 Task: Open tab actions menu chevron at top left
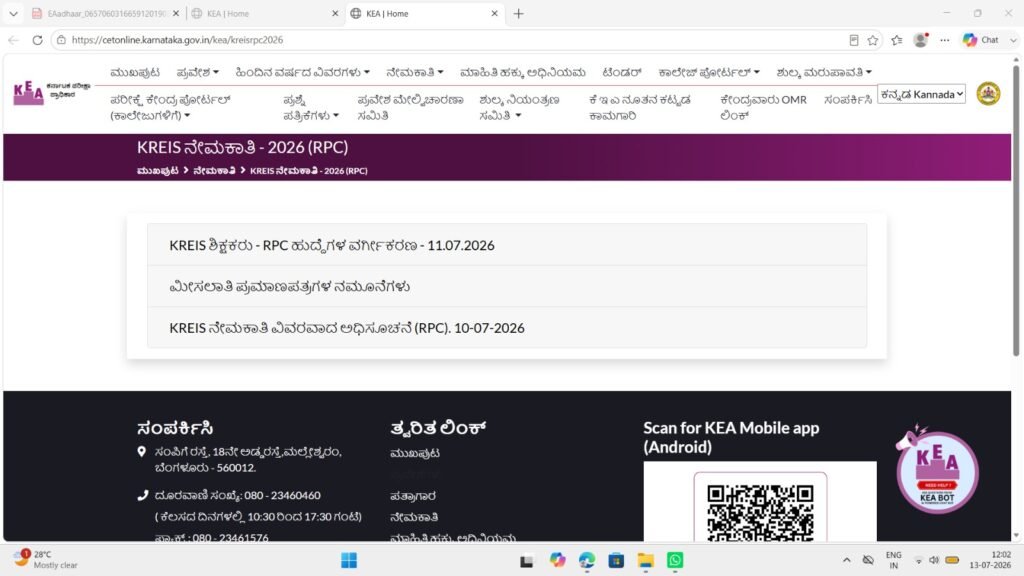pyautogui.click(x=13, y=13)
